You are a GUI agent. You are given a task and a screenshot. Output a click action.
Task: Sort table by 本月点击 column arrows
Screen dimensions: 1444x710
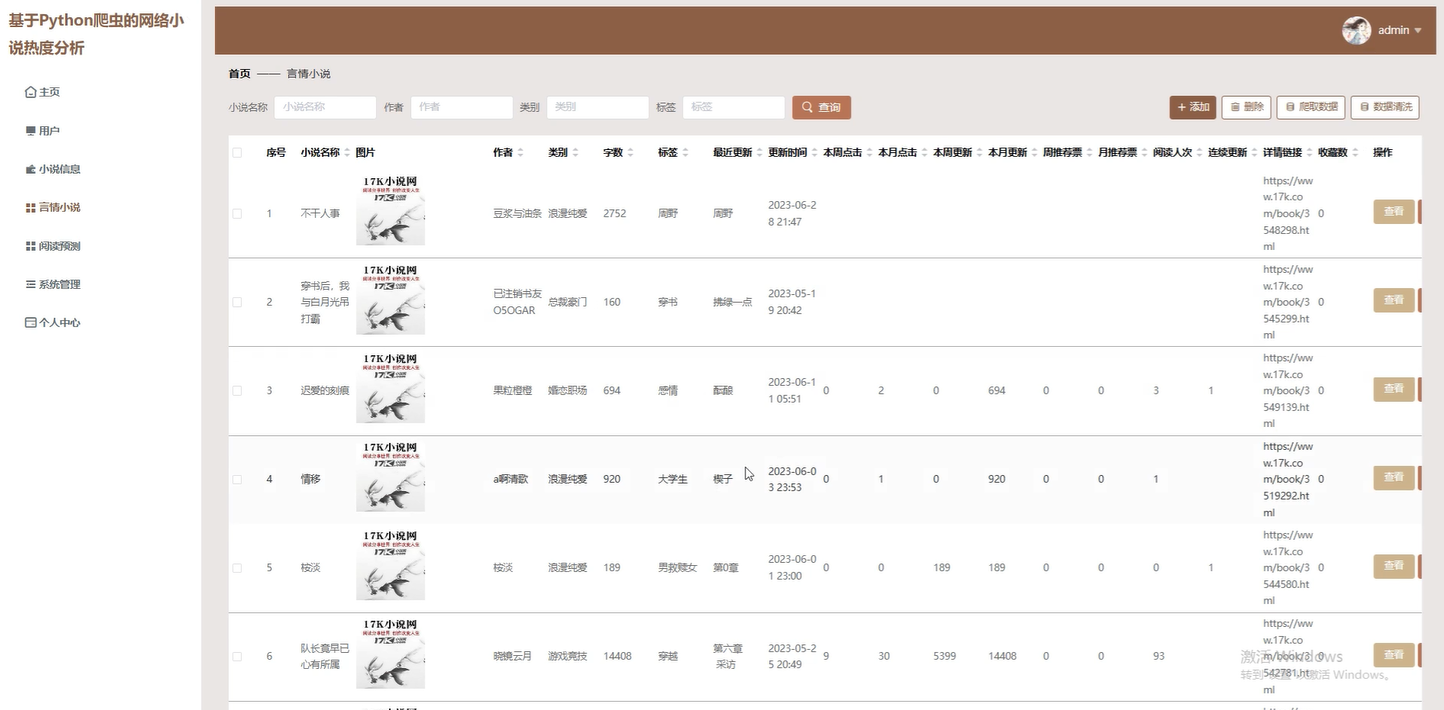click(924, 153)
